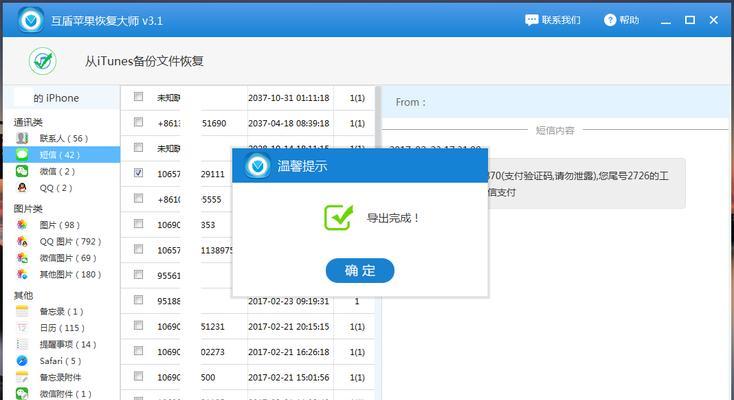The height and width of the screenshot is (400, 734).
Task: Click the iTunes recovery checkmark icon
Action: pos(43,61)
